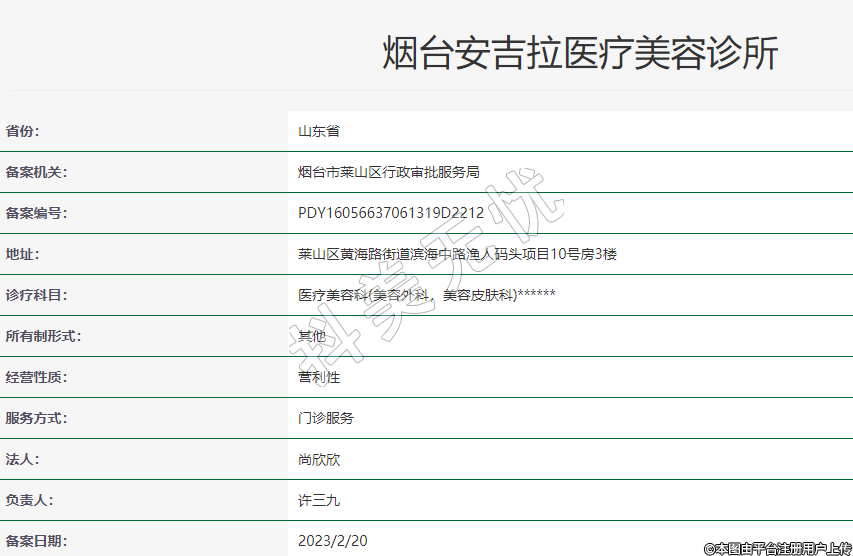Click the 服务方式 label
Screen dimensions: 853x556
tap(37, 418)
